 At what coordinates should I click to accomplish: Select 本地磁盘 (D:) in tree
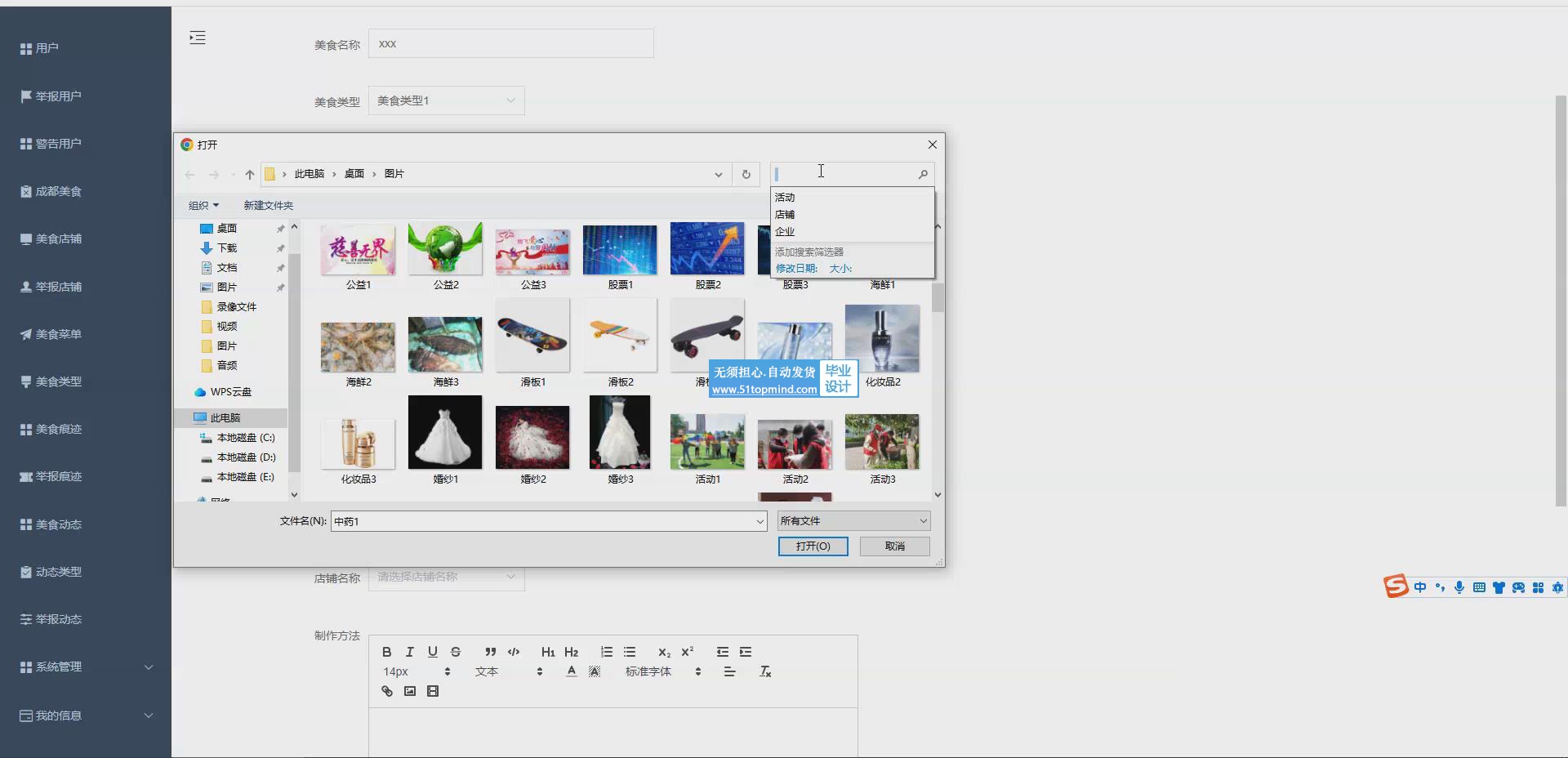[238, 457]
